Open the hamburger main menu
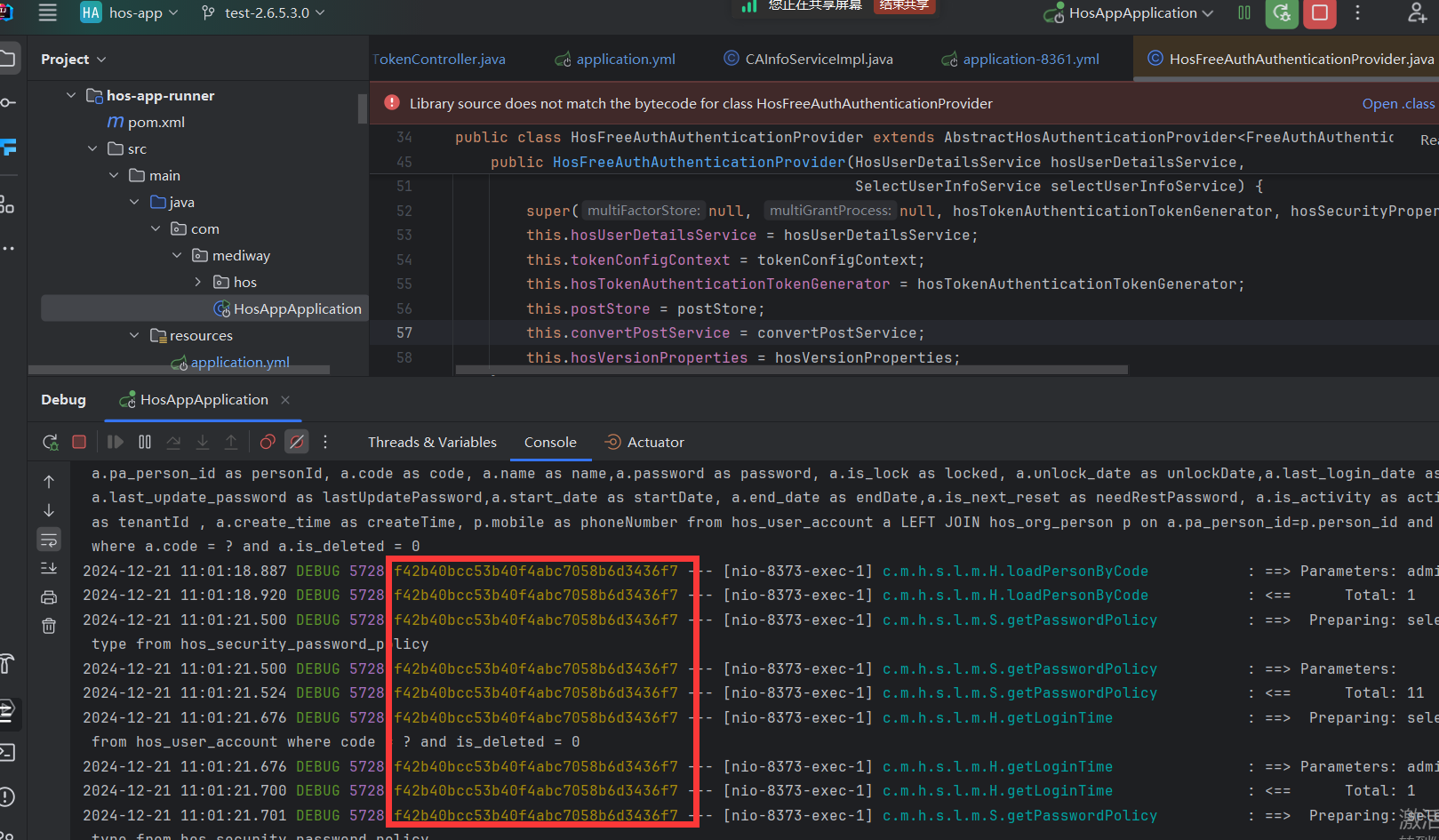The width and height of the screenshot is (1439, 840). [47, 12]
